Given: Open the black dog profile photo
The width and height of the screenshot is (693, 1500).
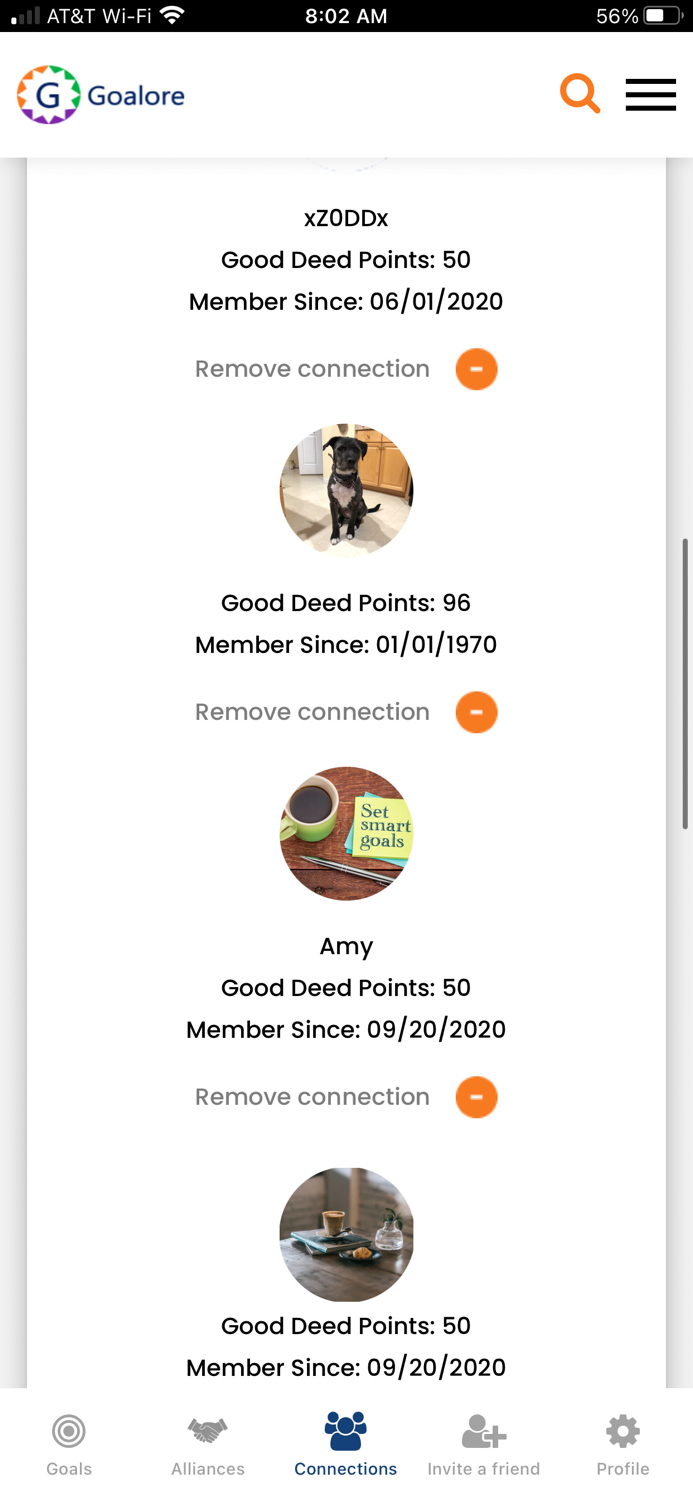Looking at the screenshot, I should [346, 490].
